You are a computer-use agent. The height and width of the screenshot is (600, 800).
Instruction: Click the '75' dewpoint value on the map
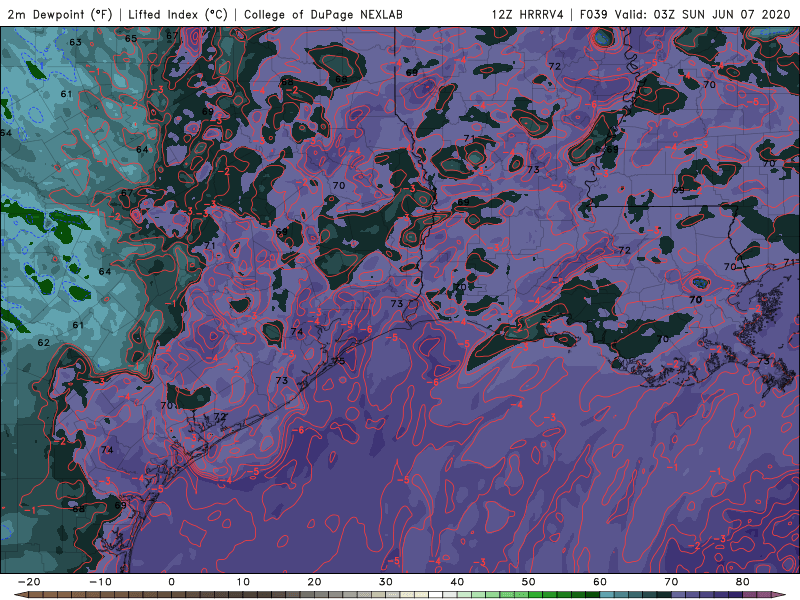339,361
